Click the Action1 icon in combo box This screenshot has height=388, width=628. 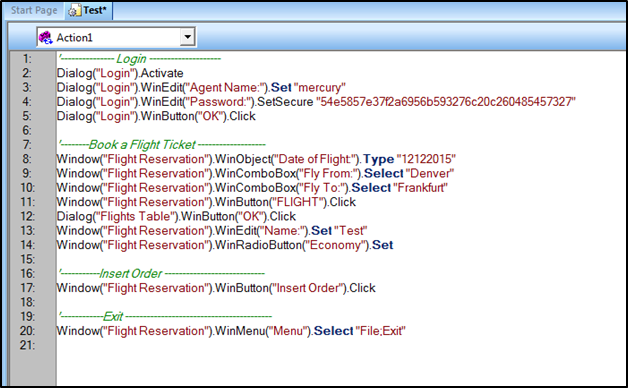coord(46,38)
